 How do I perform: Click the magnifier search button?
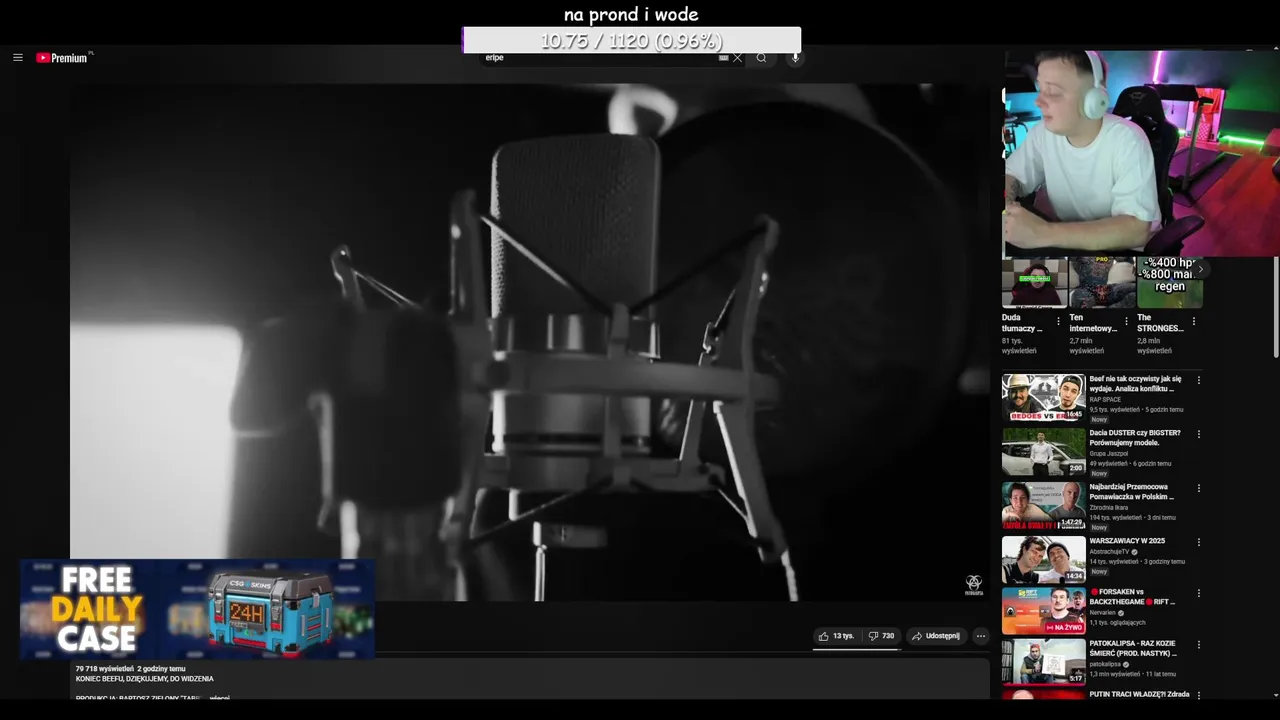761,58
